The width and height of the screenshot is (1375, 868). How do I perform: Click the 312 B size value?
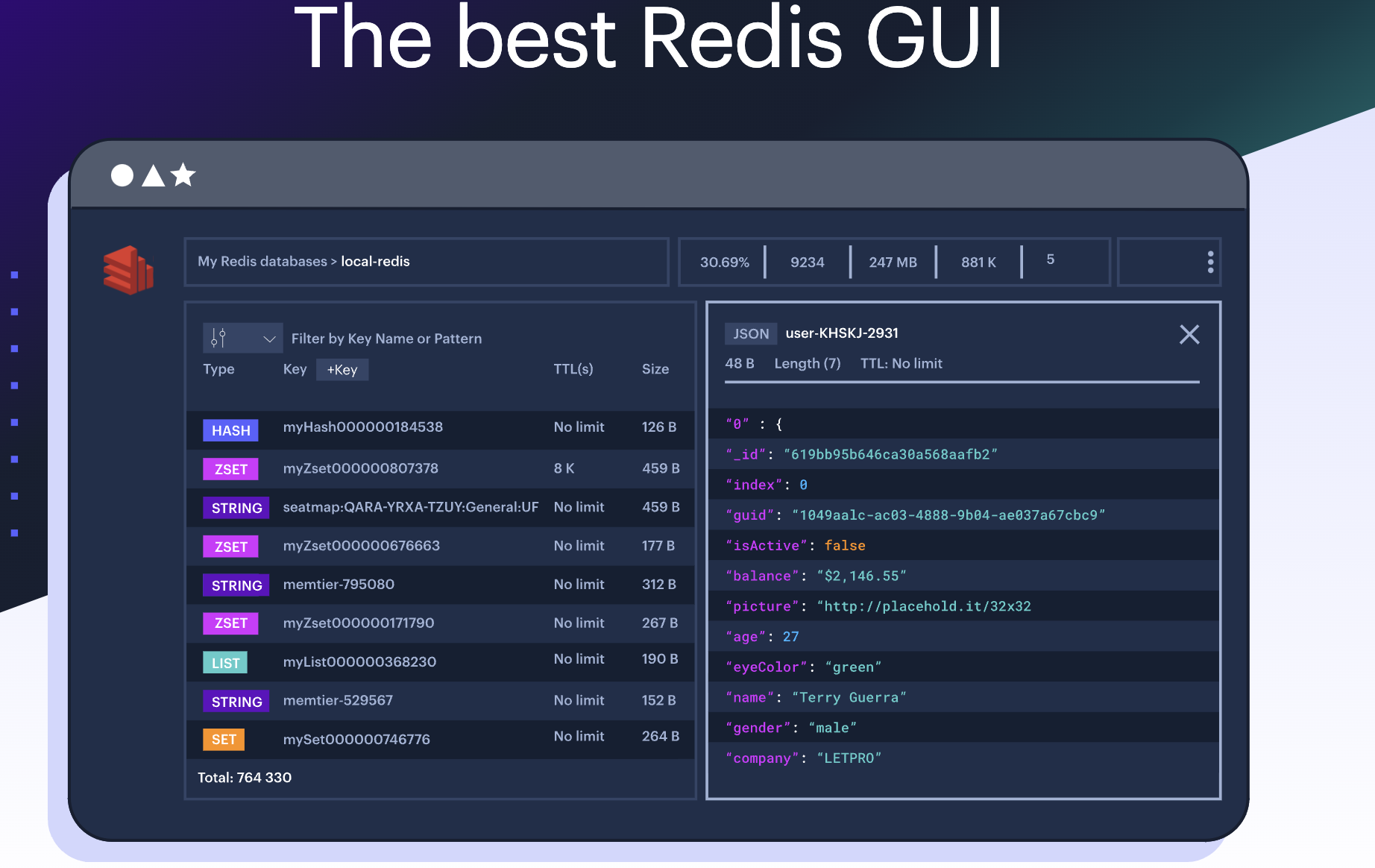(x=659, y=585)
